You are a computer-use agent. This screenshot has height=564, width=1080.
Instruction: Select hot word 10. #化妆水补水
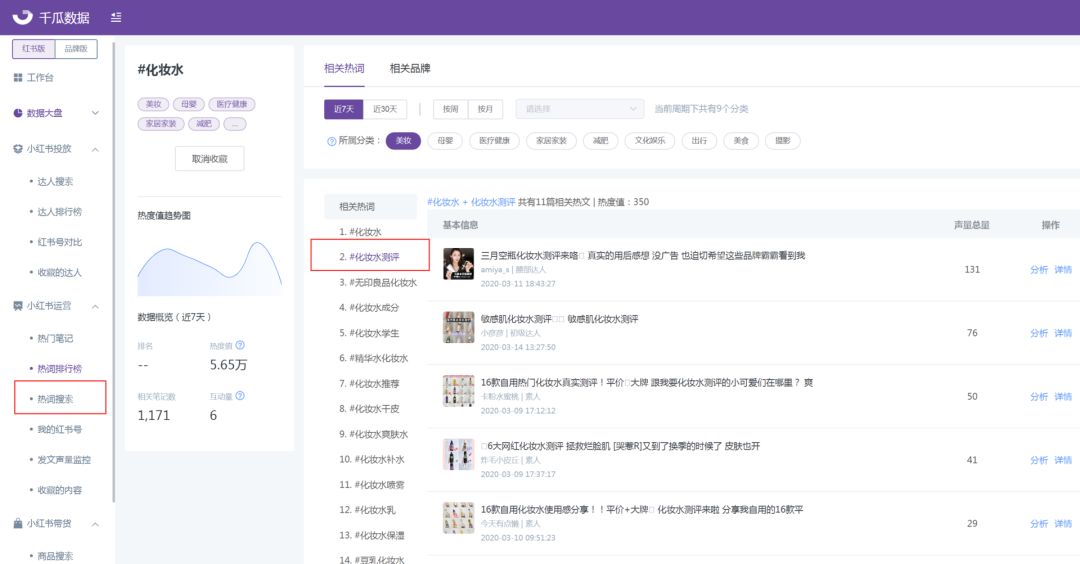click(372, 459)
